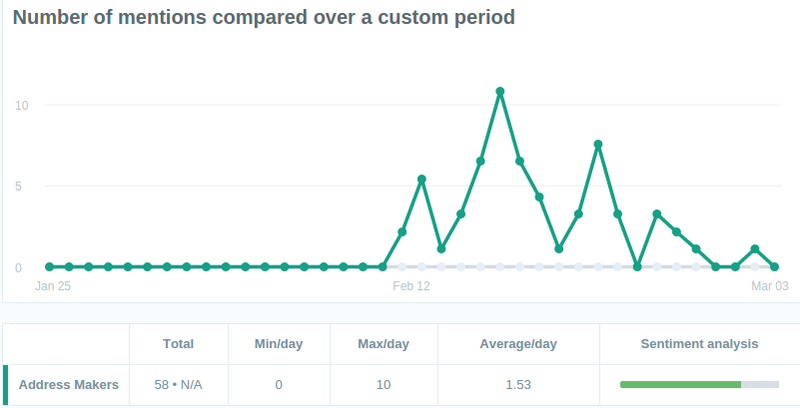Click the 58 • N/A total value
Image resolution: width=800 pixels, height=408 pixels.
coord(178,384)
